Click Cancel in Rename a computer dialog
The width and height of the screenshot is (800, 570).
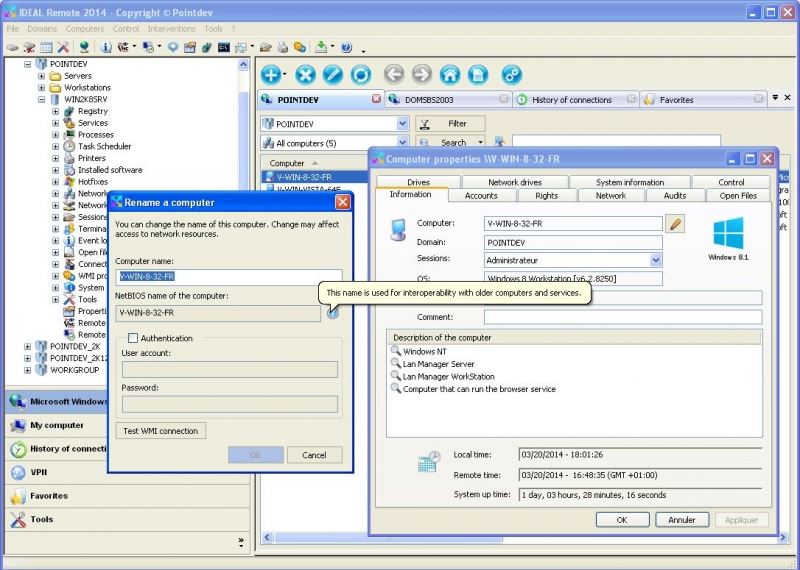coord(314,455)
